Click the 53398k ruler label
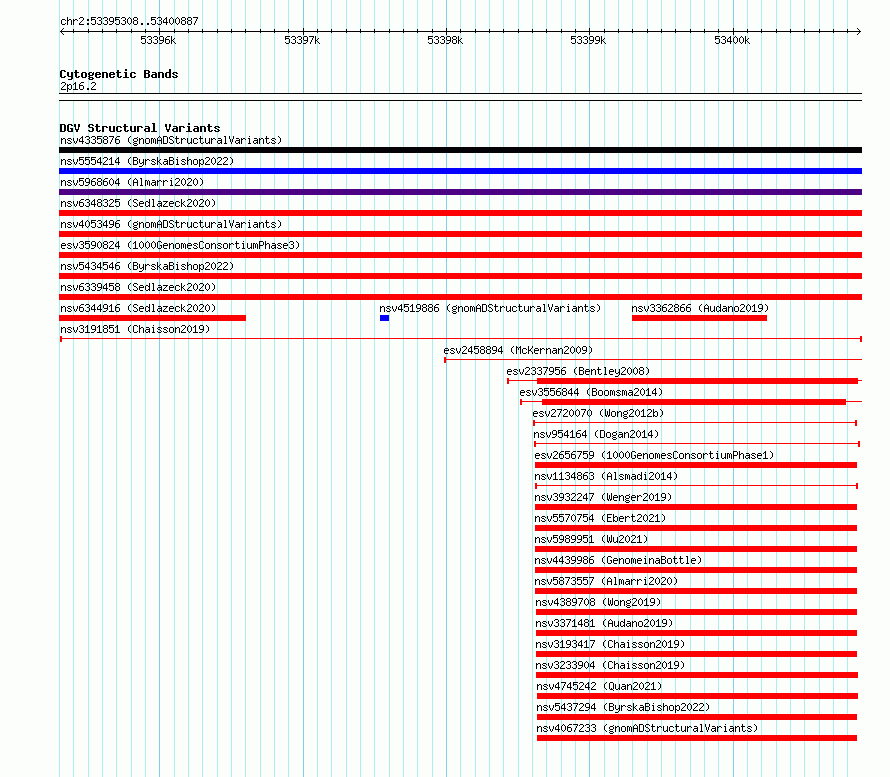 tap(445, 40)
